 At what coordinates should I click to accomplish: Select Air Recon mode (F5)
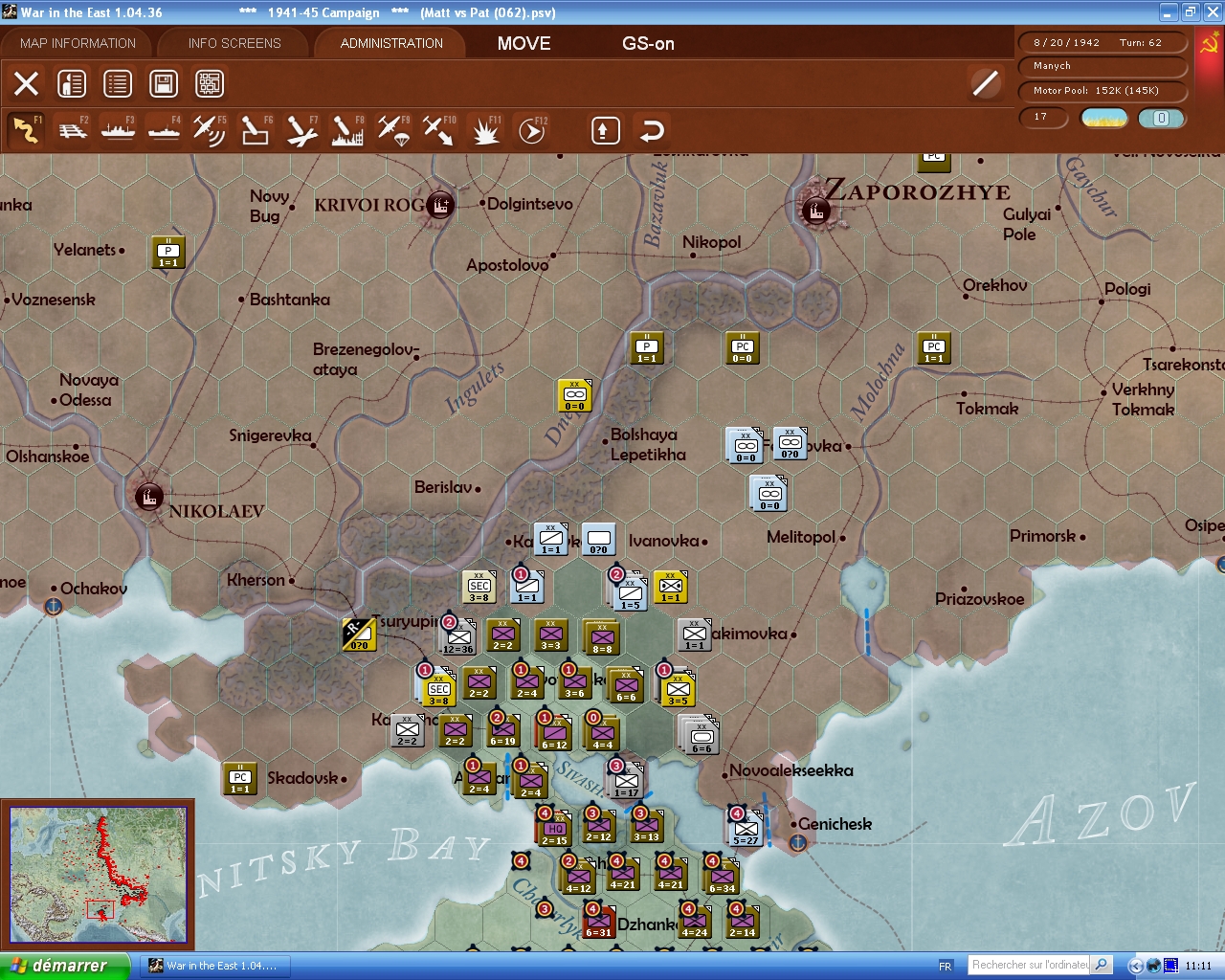(x=210, y=130)
